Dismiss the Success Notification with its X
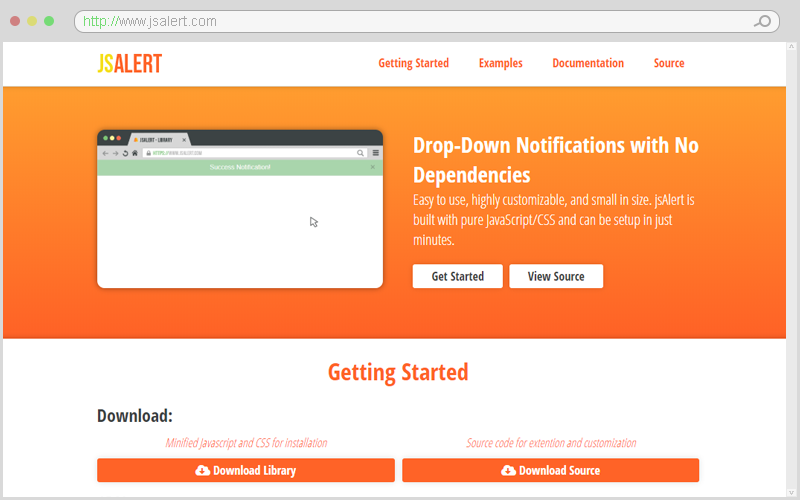The height and width of the screenshot is (500, 800). click(373, 167)
